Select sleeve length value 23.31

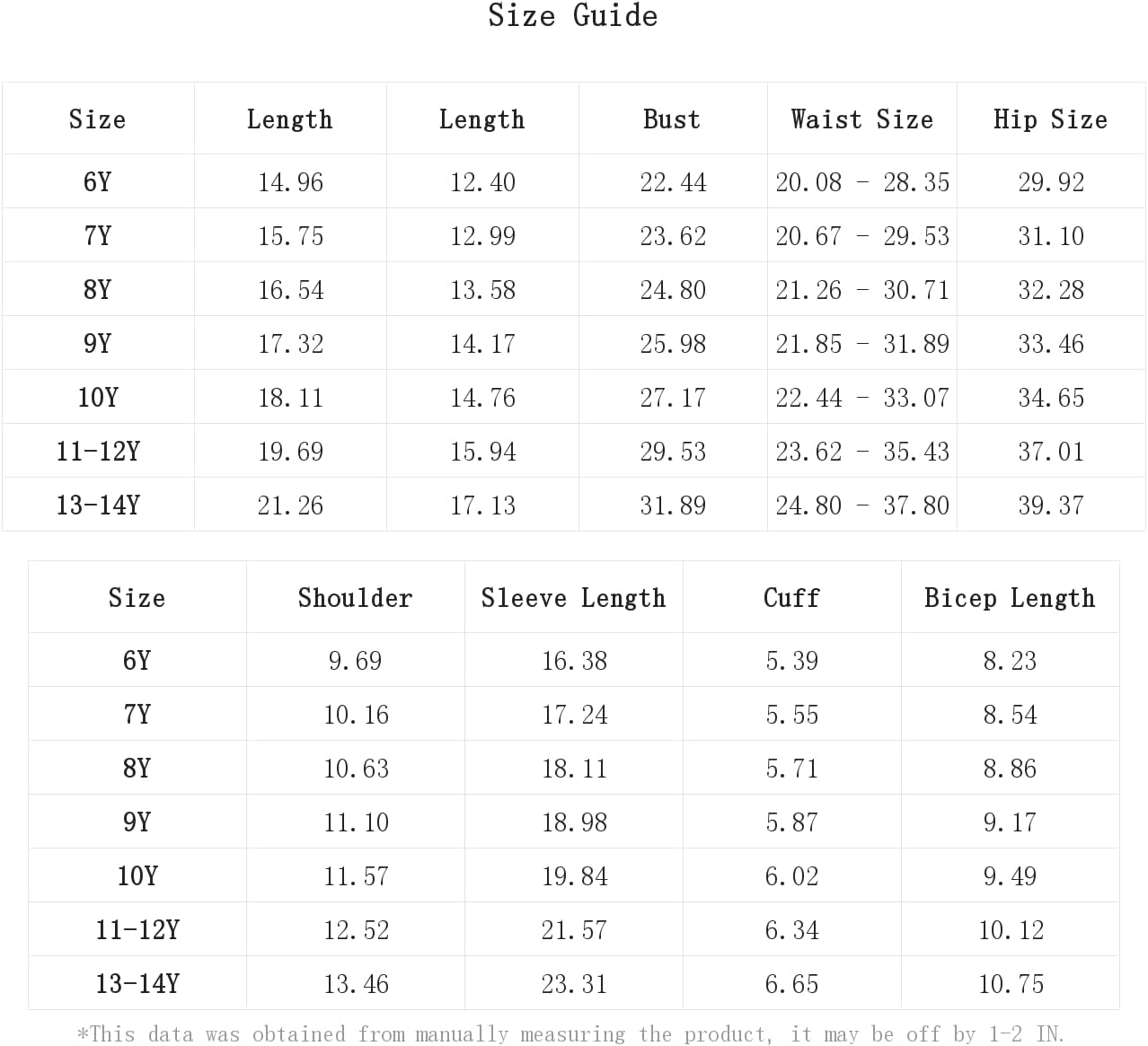tap(575, 983)
